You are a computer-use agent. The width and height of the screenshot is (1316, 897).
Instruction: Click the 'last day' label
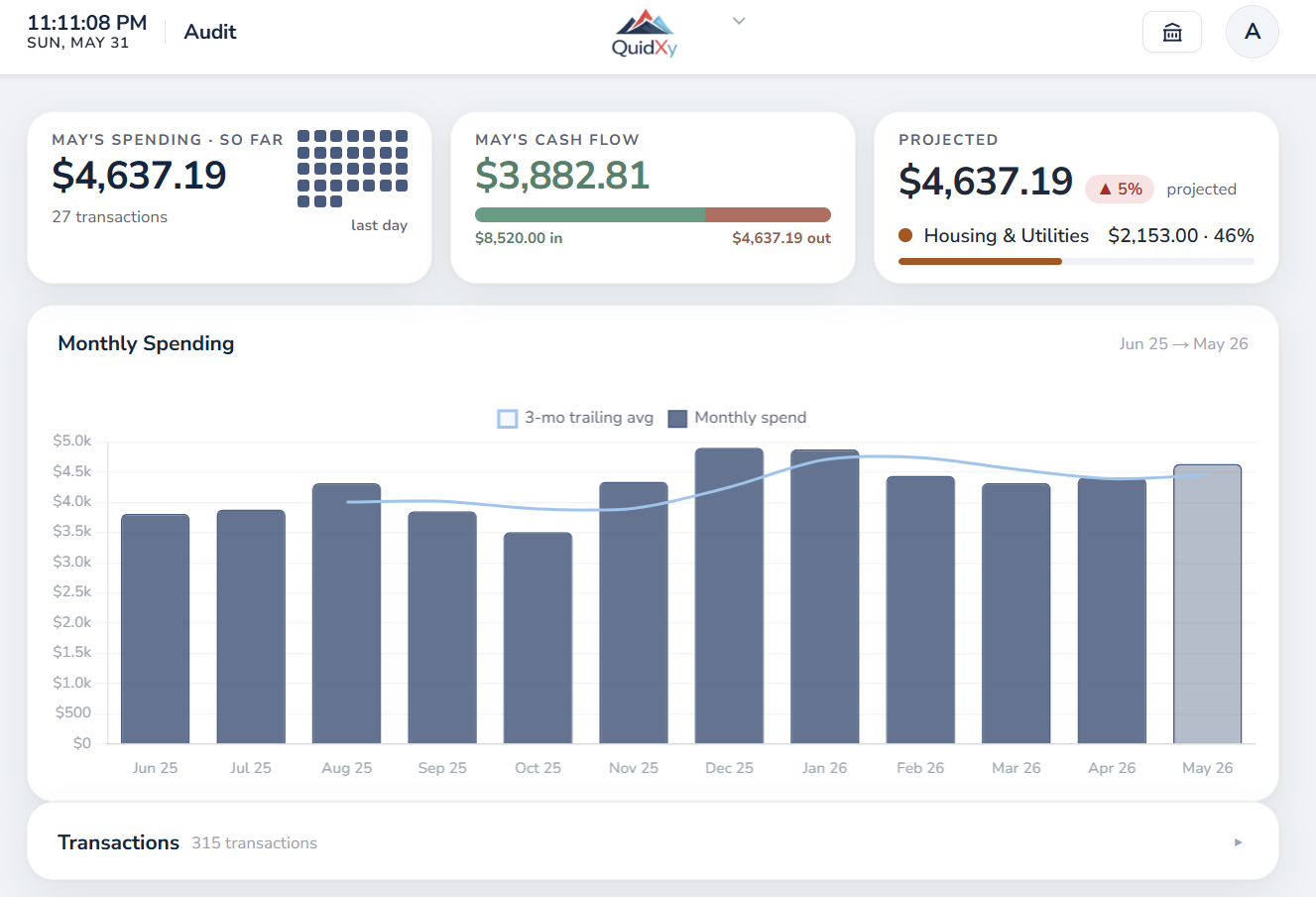point(379,225)
